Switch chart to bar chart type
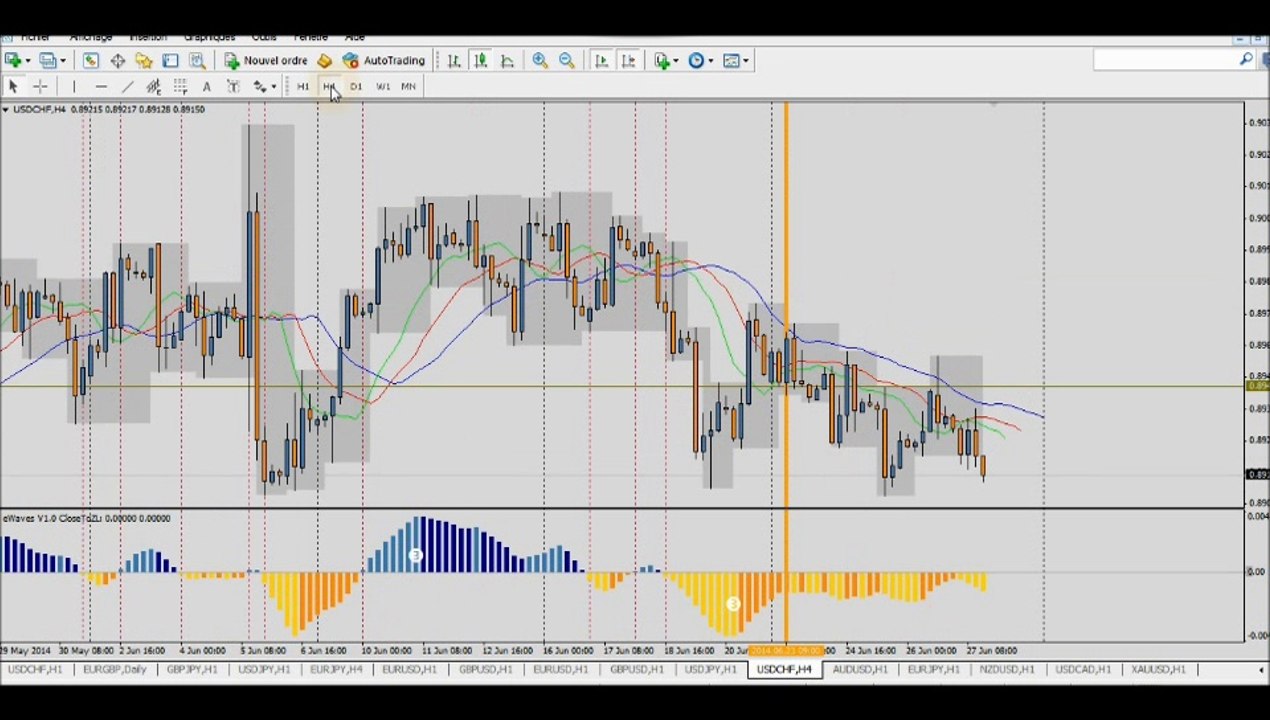This screenshot has width=1270, height=720. [x=454, y=60]
